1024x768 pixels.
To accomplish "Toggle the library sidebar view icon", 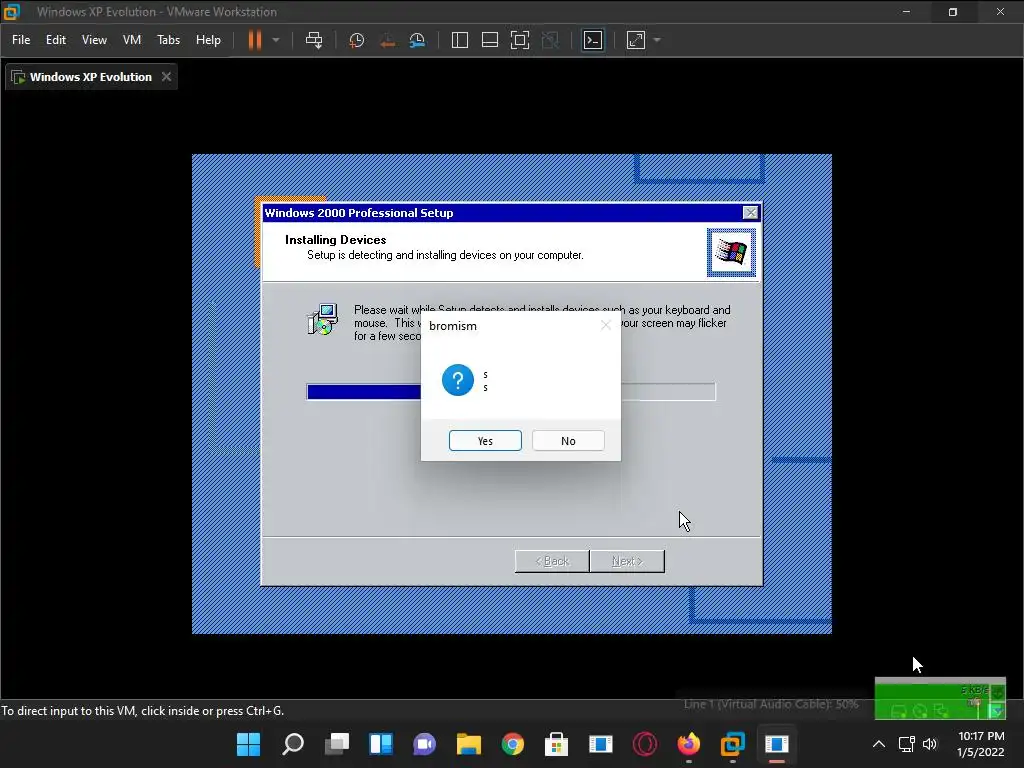I will coord(460,40).
